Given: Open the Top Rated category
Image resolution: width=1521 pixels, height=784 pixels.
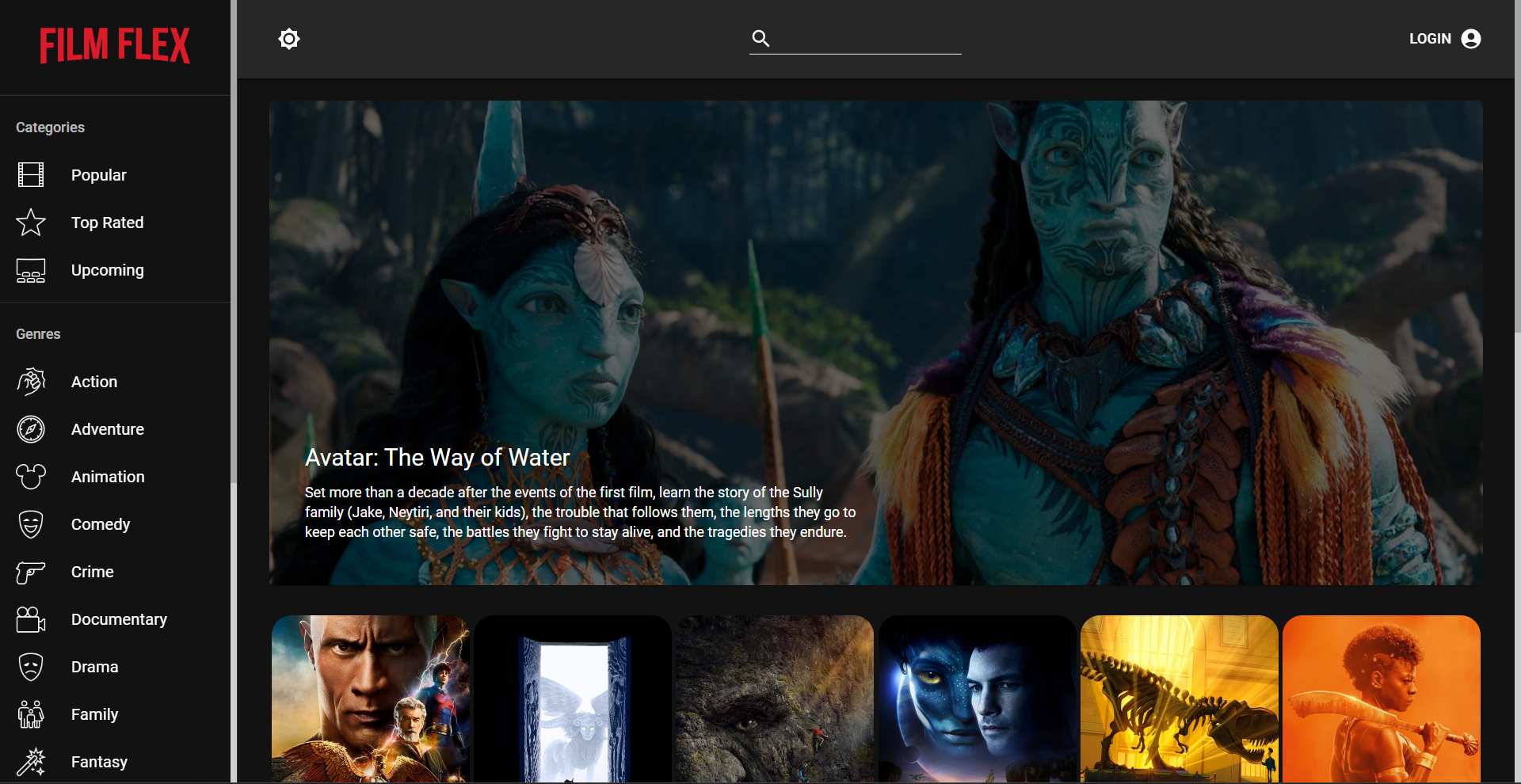Looking at the screenshot, I should (115, 223).
